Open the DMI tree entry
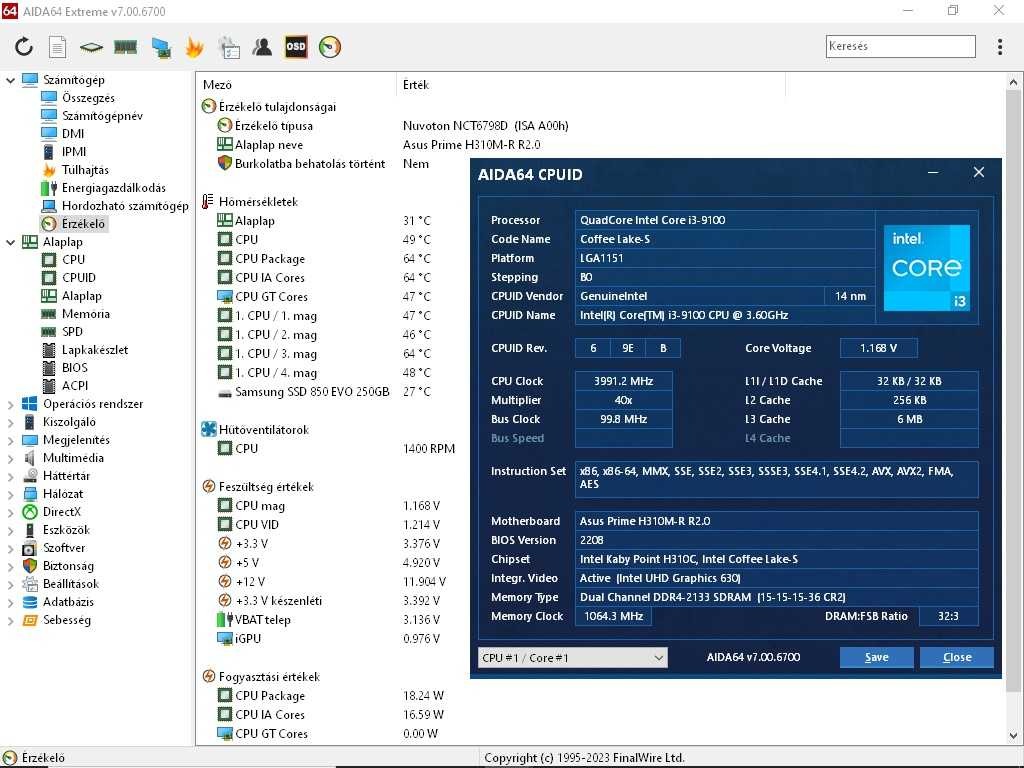Viewport: 1024px width, 768px height. coord(72,134)
